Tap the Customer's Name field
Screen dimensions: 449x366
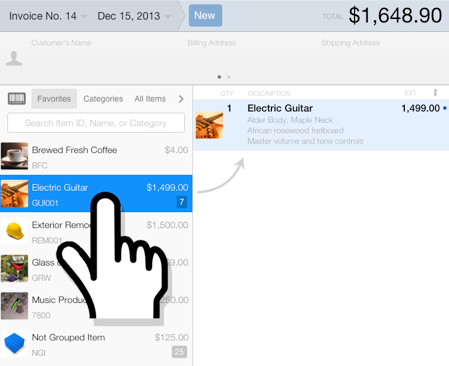(x=61, y=43)
